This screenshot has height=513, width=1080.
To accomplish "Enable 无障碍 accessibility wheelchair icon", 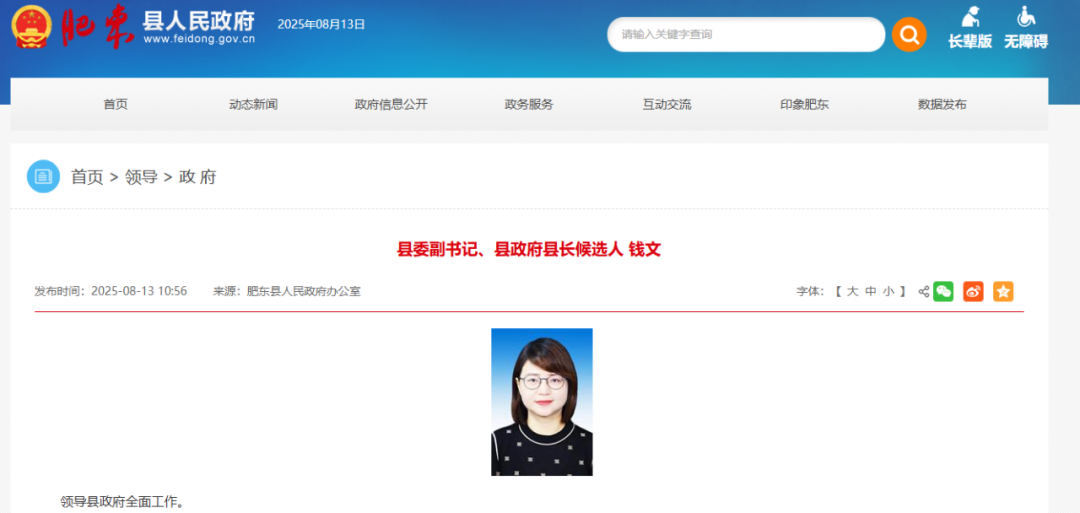I will pos(1026,28).
